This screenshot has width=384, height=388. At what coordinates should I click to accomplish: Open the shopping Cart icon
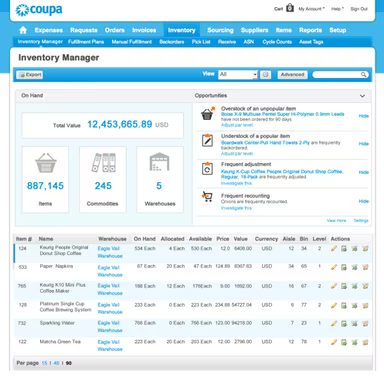pyautogui.click(x=290, y=8)
